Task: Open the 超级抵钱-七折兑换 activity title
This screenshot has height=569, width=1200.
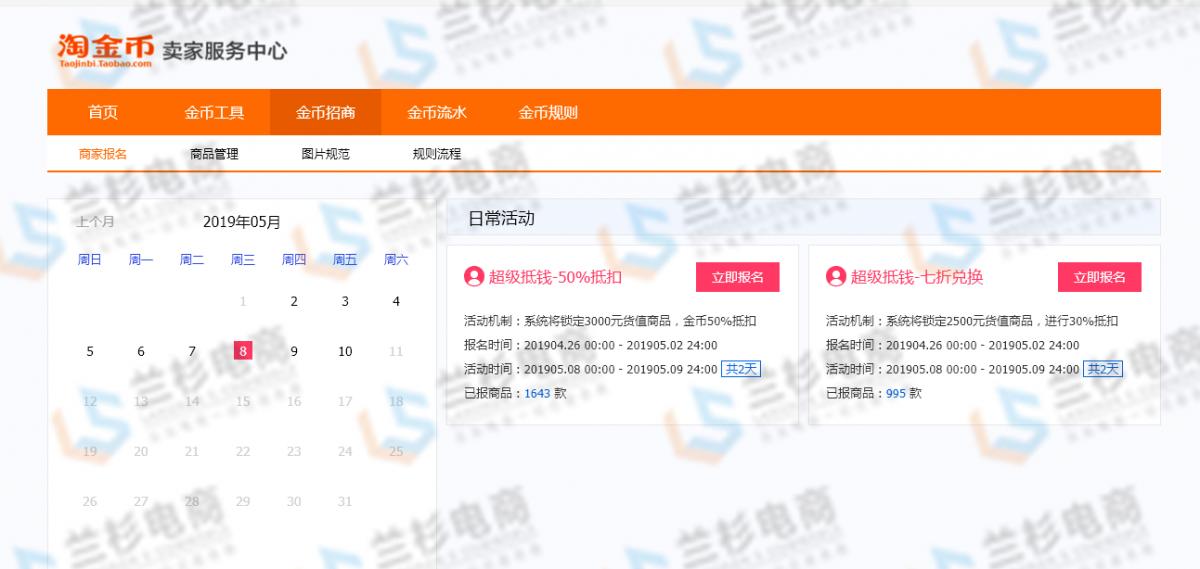Action: point(917,277)
